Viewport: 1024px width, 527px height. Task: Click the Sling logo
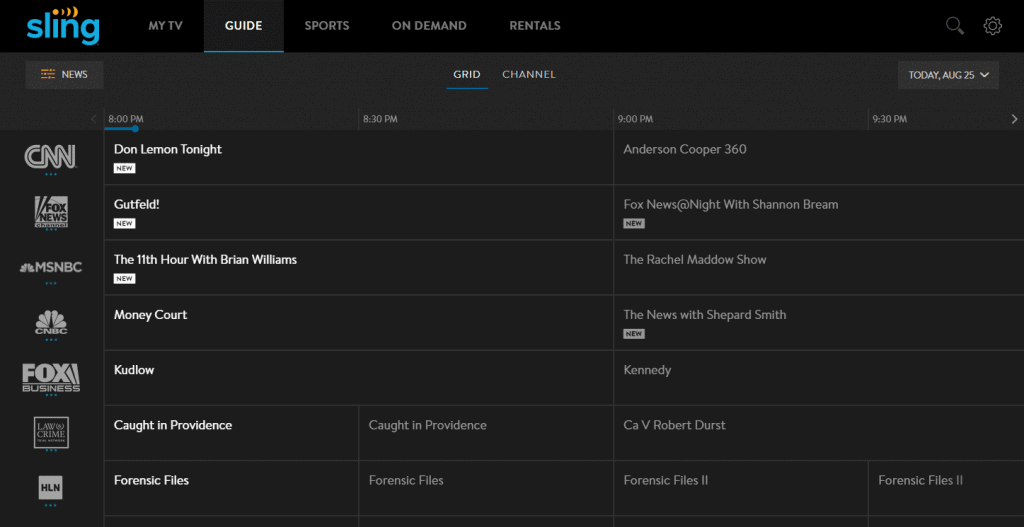tap(63, 26)
